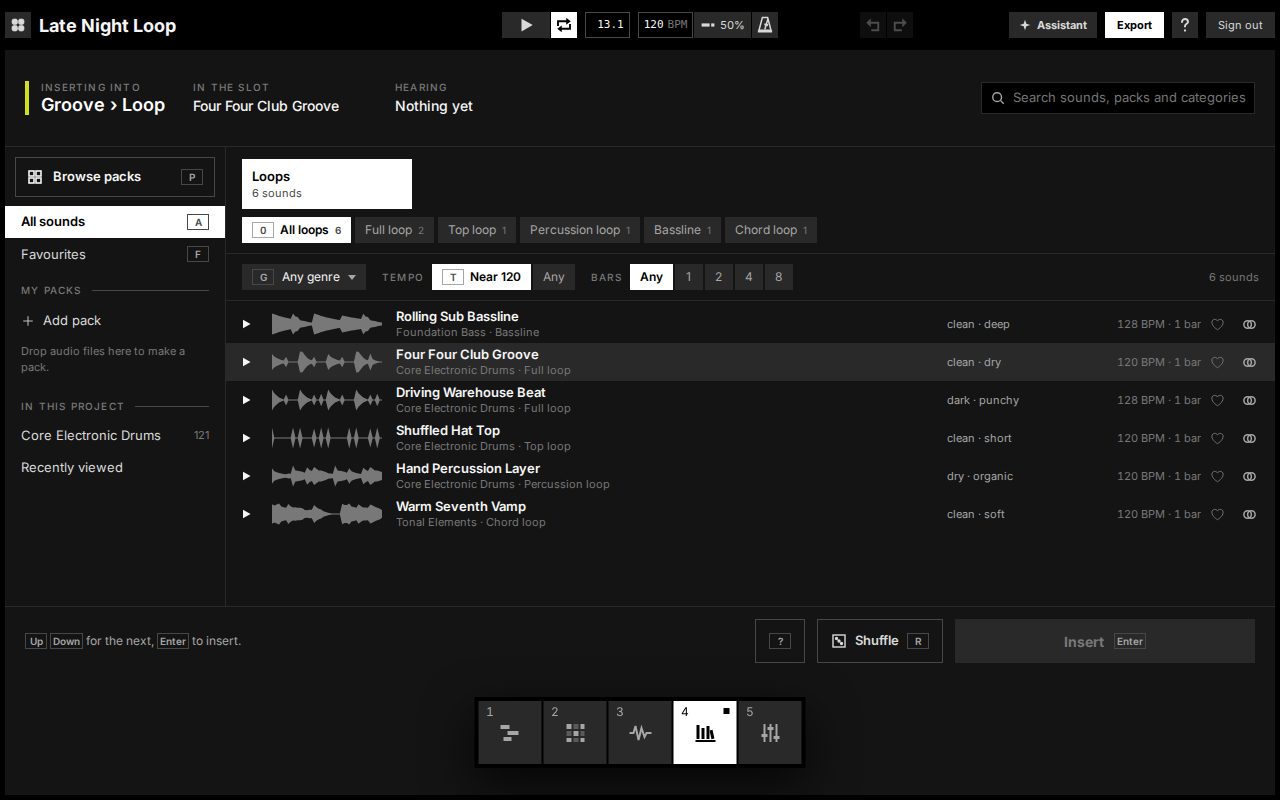The height and width of the screenshot is (800, 1280).
Task: Favourite Driving Warehouse Beat with the heart
Action: pyautogui.click(x=1217, y=400)
